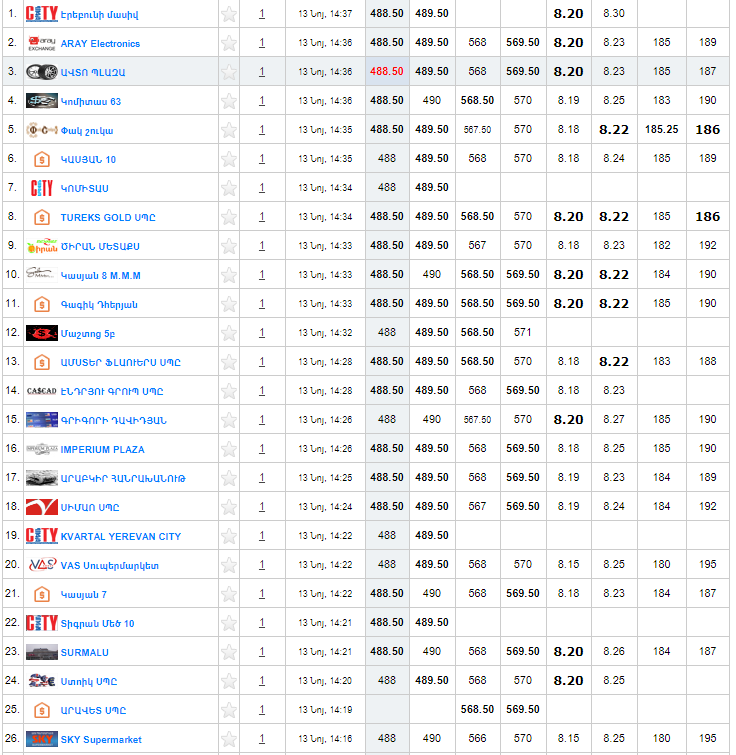
Task: Click the Ստոիկ ՍՊԸ currency logo
Action: pos(41,681)
